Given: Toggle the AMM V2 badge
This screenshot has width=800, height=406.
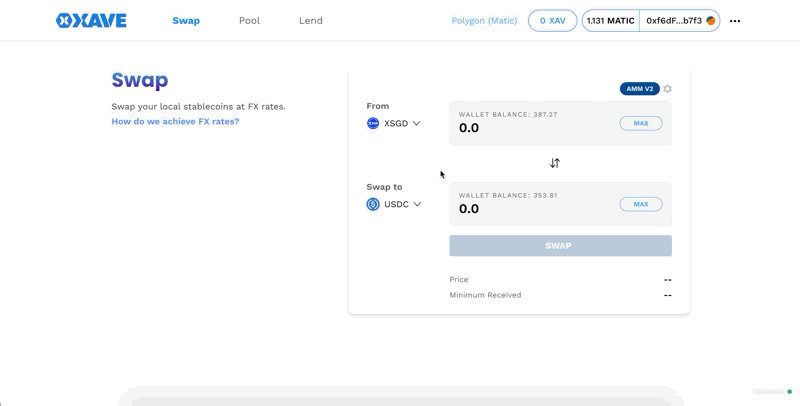Looking at the screenshot, I should [639, 89].
